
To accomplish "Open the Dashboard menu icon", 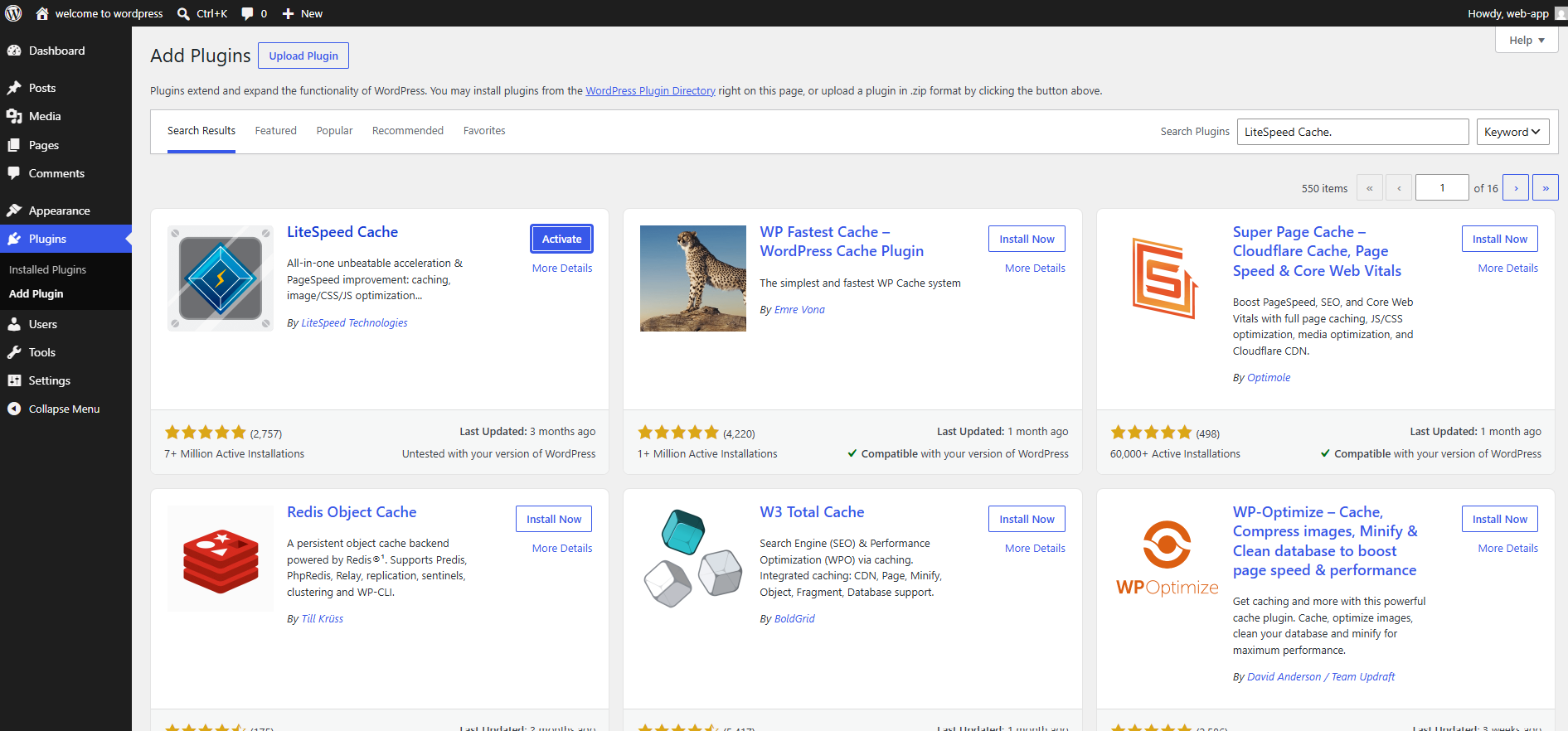I will 14,51.
